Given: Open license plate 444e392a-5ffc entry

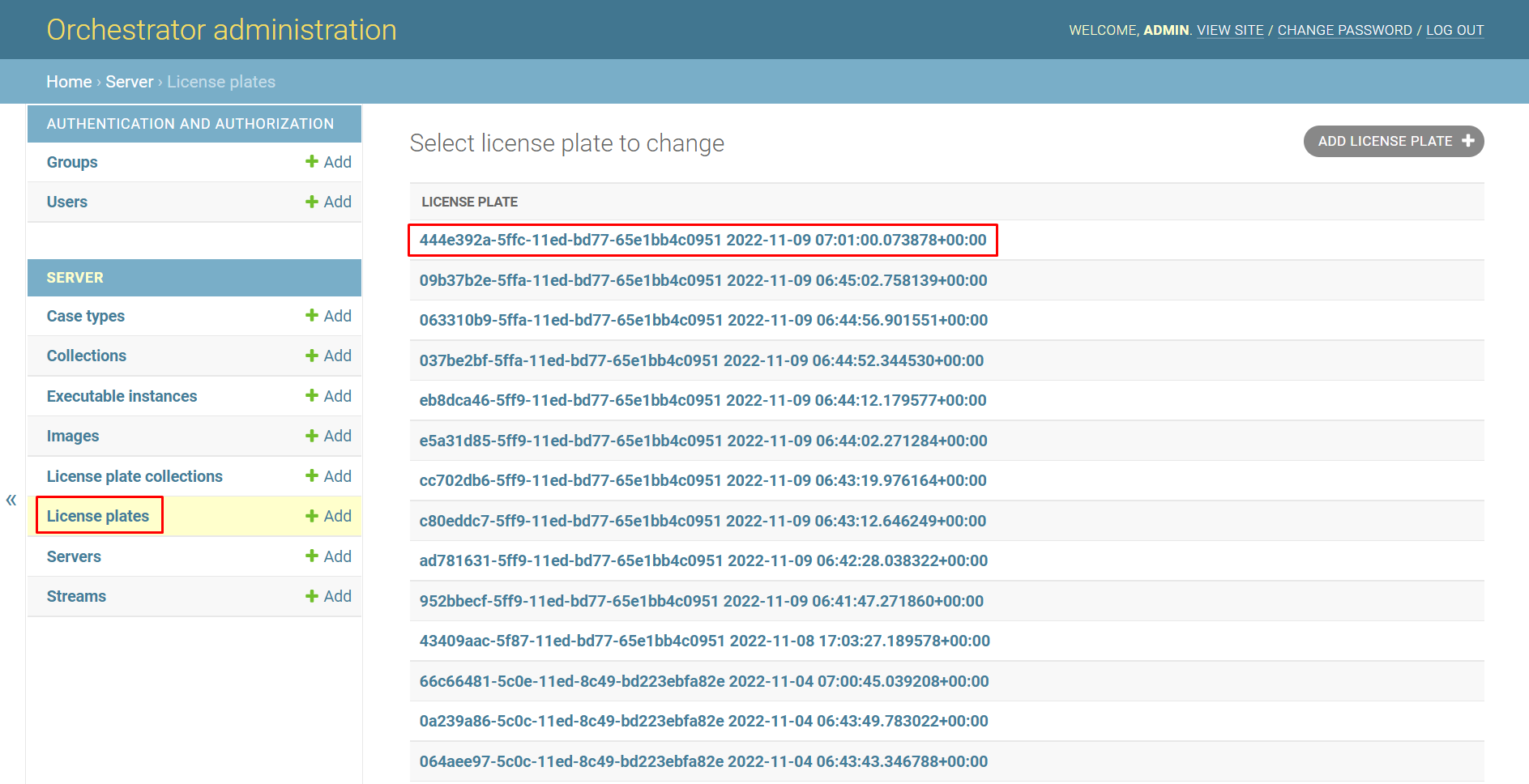Looking at the screenshot, I should (703, 240).
